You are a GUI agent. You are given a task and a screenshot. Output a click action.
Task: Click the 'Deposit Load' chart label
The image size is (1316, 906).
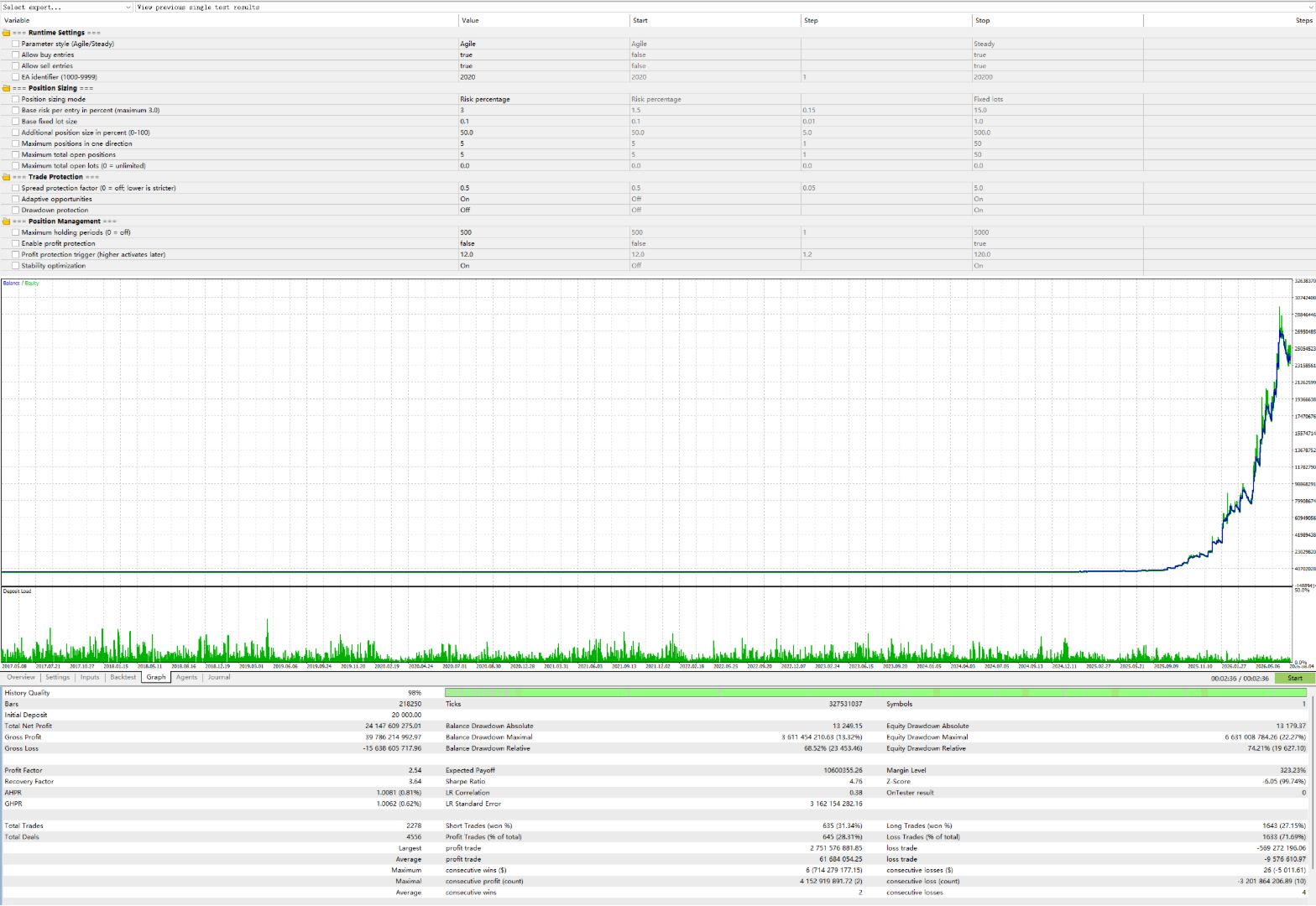(17, 591)
